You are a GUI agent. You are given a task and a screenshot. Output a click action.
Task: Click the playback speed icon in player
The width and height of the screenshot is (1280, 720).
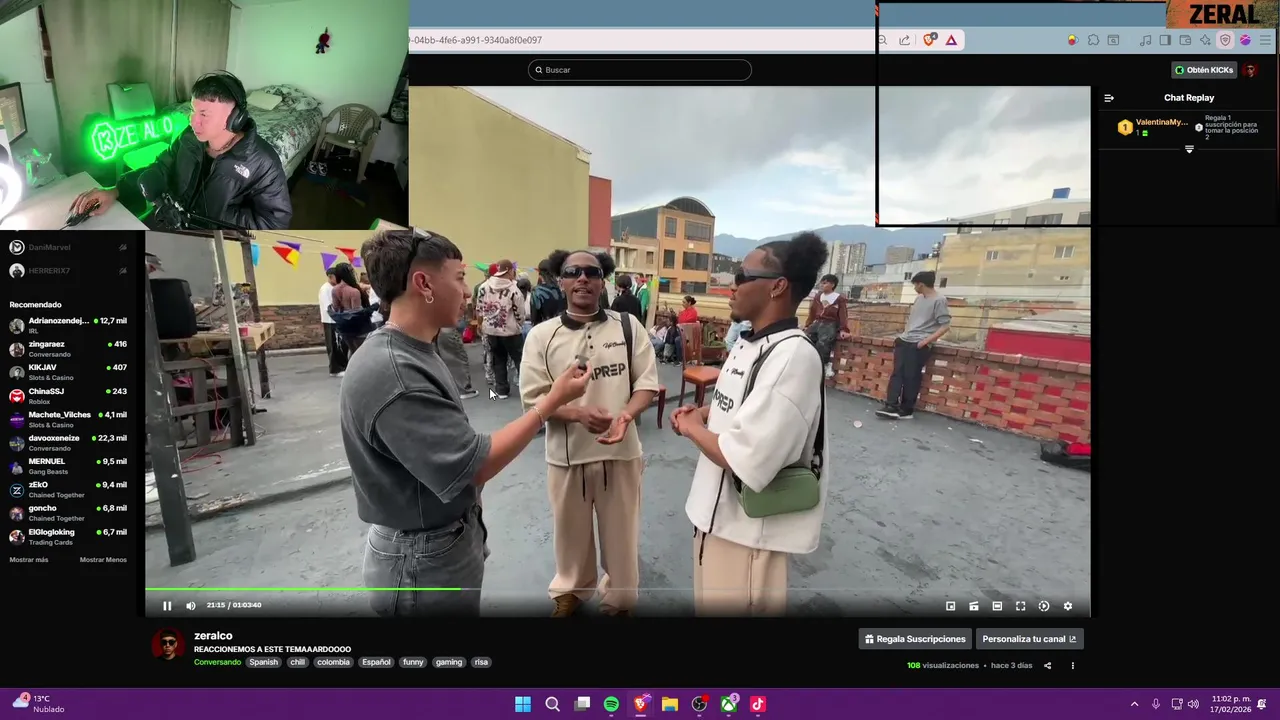[1044, 606]
